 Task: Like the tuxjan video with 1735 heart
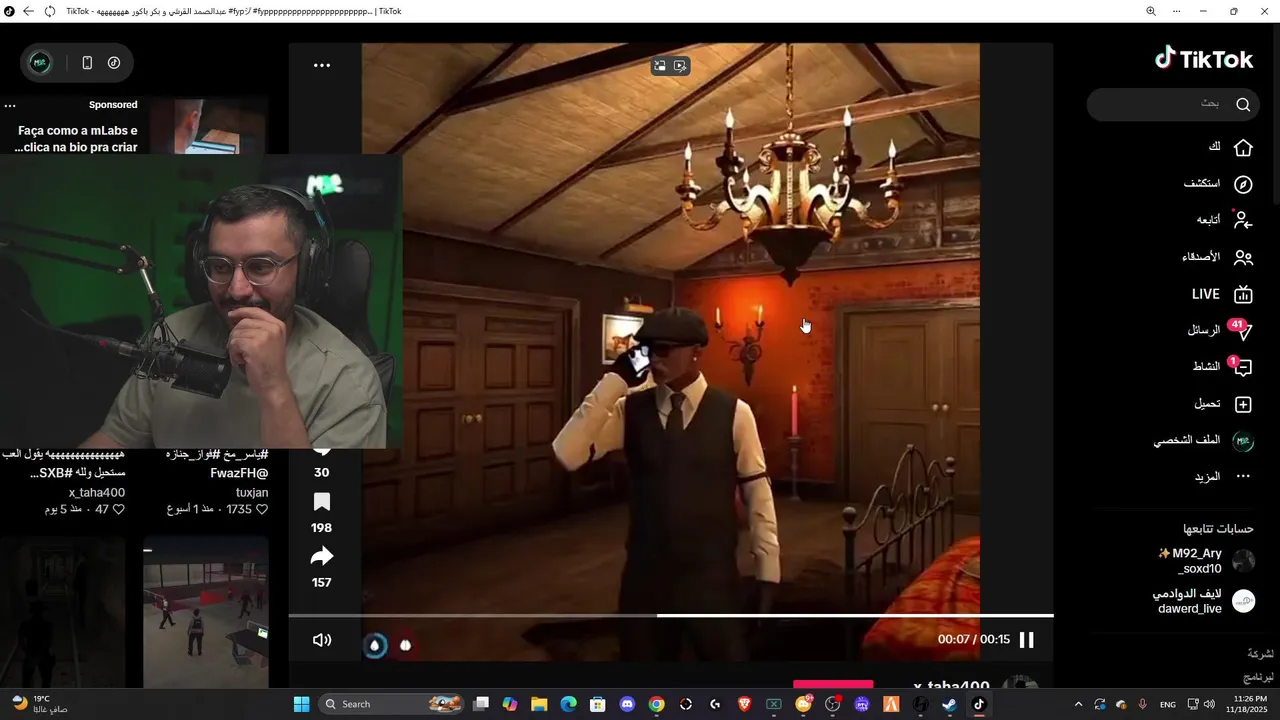(x=262, y=509)
